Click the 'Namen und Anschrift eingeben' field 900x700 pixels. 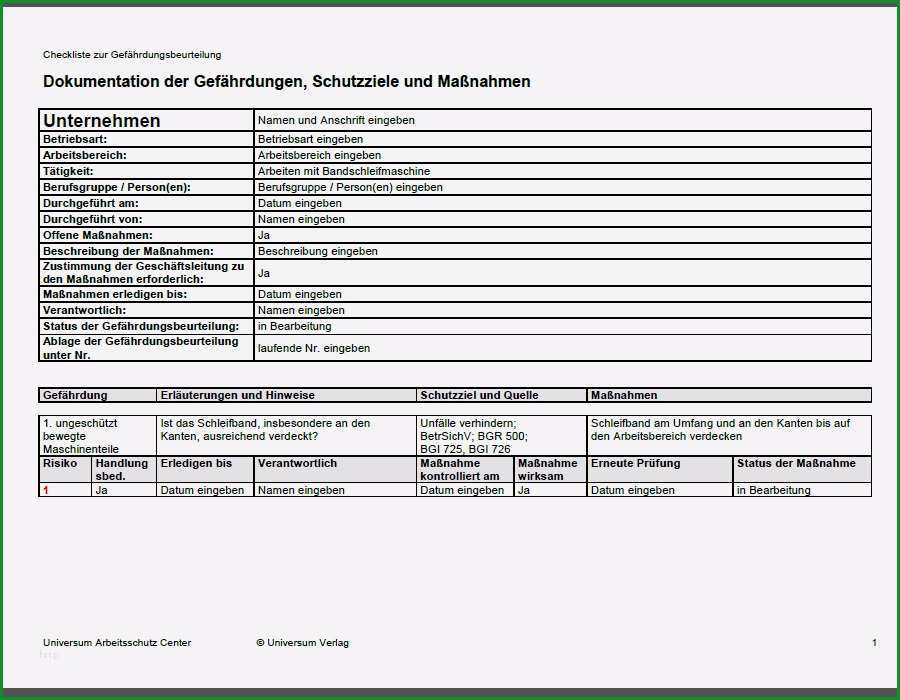(x=562, y=120)
